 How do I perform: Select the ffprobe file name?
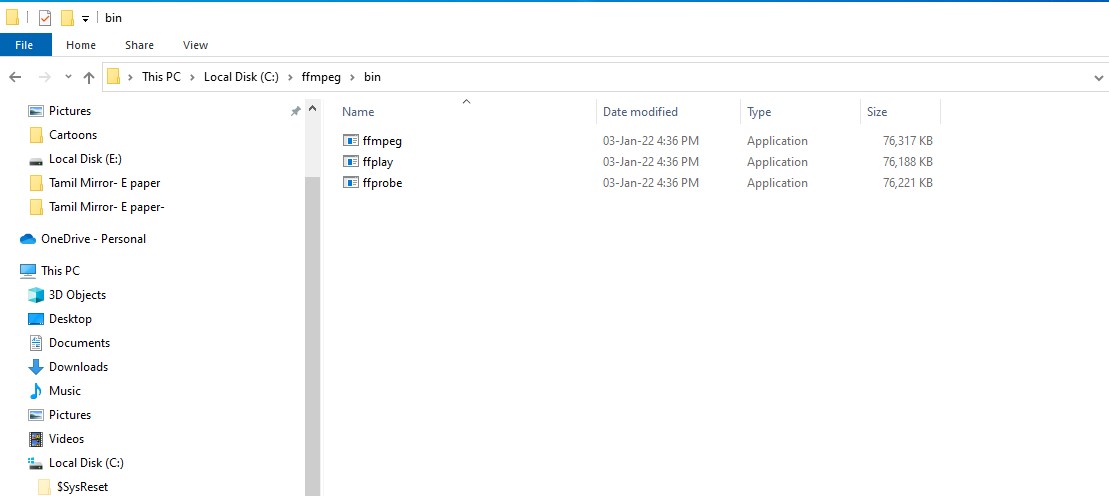click(383, 183)
